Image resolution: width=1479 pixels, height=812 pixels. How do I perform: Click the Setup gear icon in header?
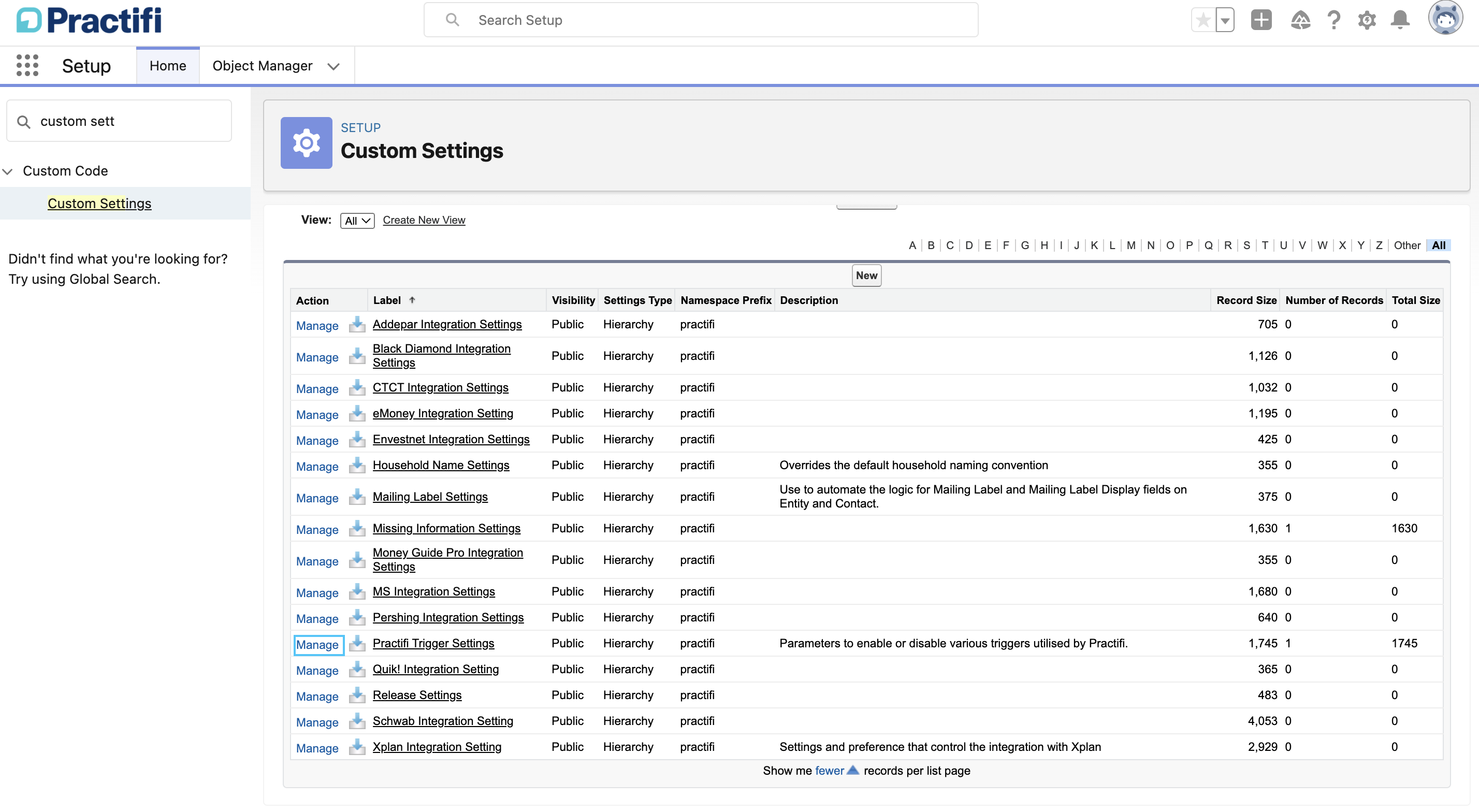pos(1367,21)
